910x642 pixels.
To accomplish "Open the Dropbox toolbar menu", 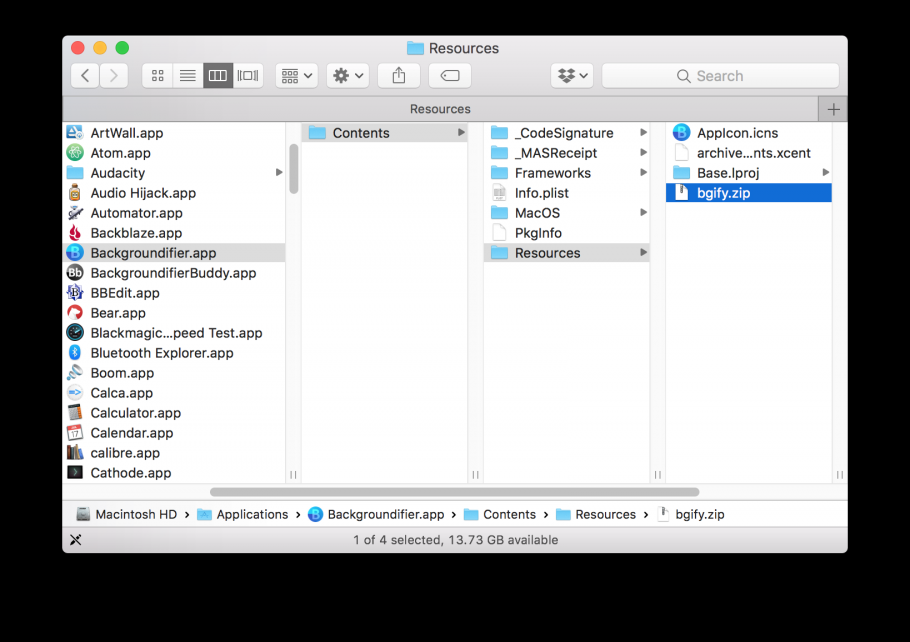I will (x=572, y=75).
